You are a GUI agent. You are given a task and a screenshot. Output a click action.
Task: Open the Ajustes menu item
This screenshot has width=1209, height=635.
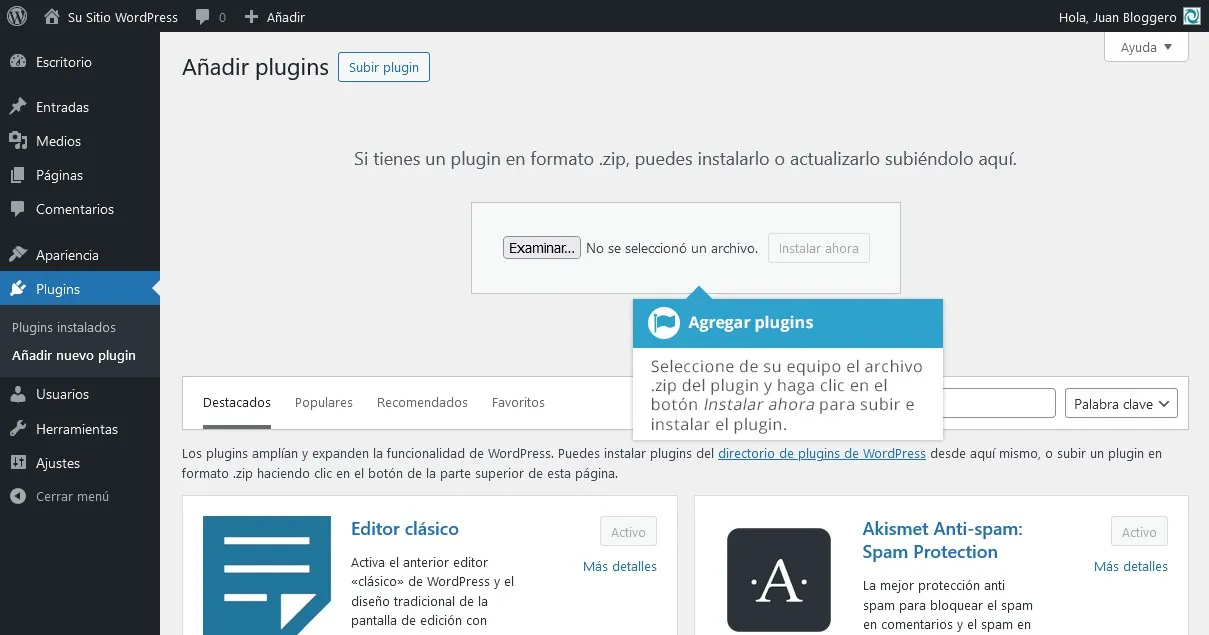pyautogui.click(x=80, y=463)
